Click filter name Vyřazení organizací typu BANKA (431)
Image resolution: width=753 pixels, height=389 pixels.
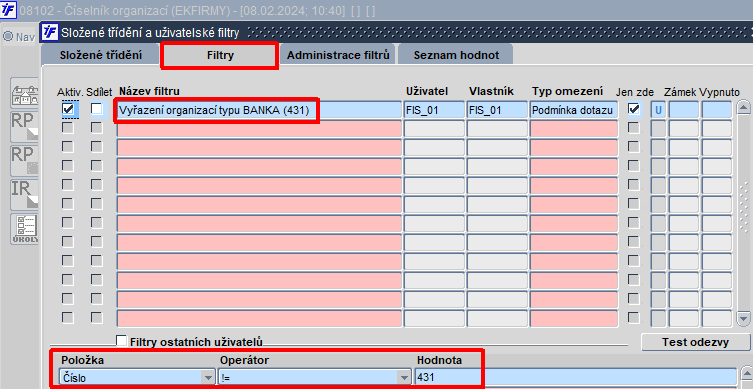tap(259, 110)
